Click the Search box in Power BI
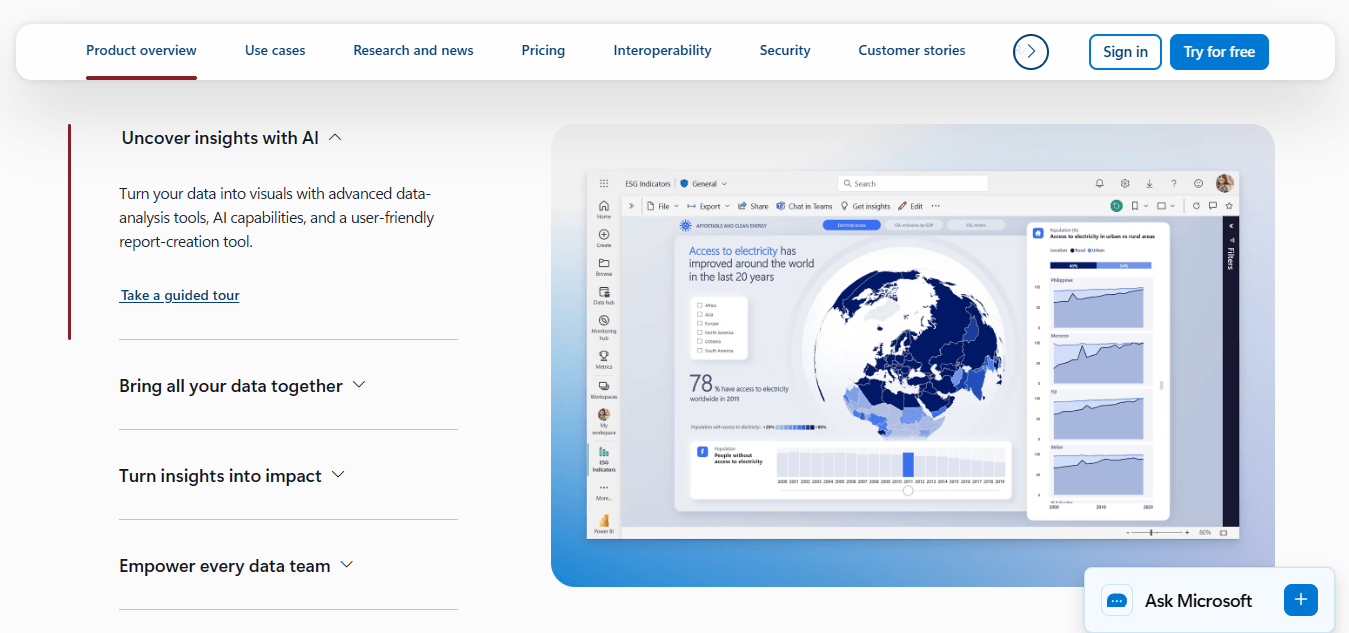Image resolution: width=1349 pixels, height=633 pixels. tap(912, 183)
